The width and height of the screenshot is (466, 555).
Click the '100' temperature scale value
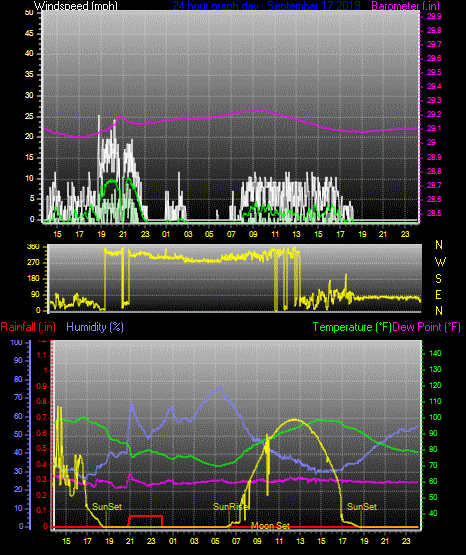click(x=435, y=417)
